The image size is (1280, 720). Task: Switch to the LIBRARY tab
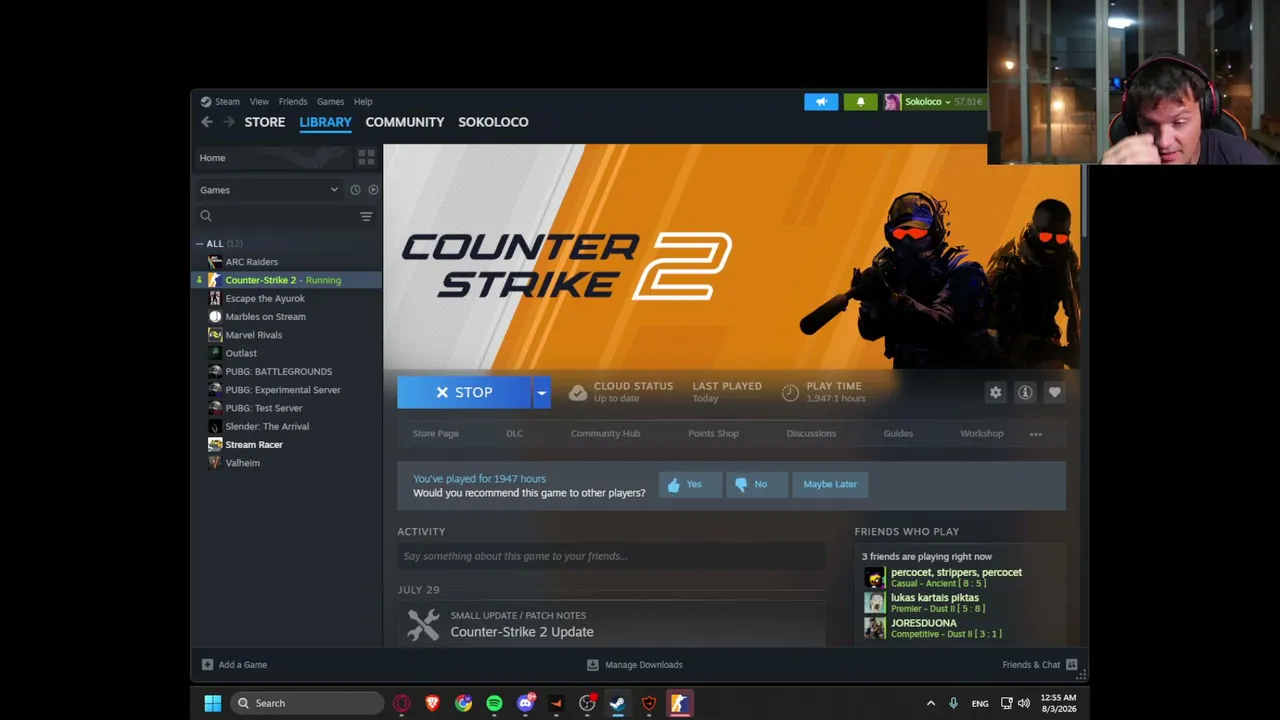[326, 122]
